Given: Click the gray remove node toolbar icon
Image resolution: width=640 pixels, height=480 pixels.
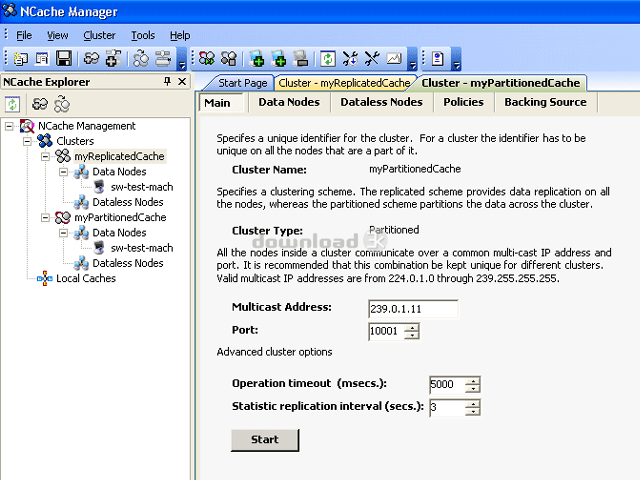Looking at the screenshot, I should coord(301,58).
